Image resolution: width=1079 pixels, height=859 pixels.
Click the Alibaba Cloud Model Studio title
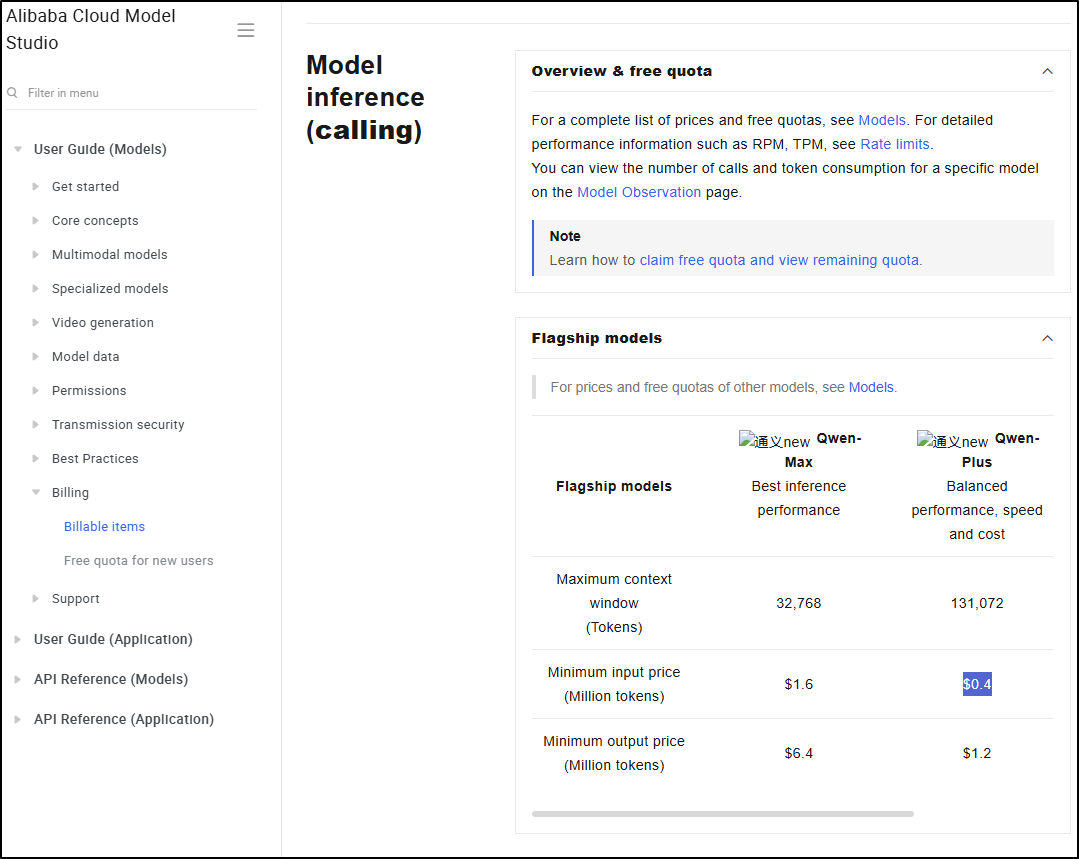pyautogui.click(x=90, y=30)
